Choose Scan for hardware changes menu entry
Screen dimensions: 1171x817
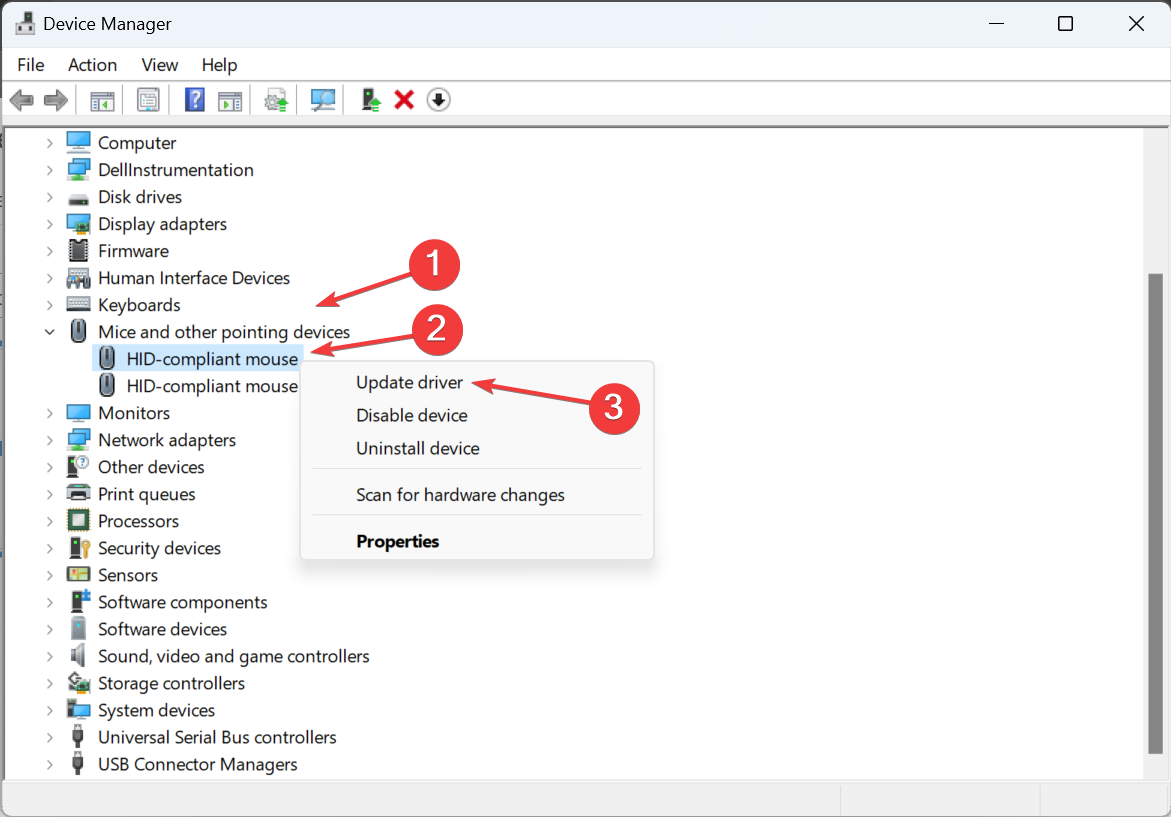coord(460,494)
